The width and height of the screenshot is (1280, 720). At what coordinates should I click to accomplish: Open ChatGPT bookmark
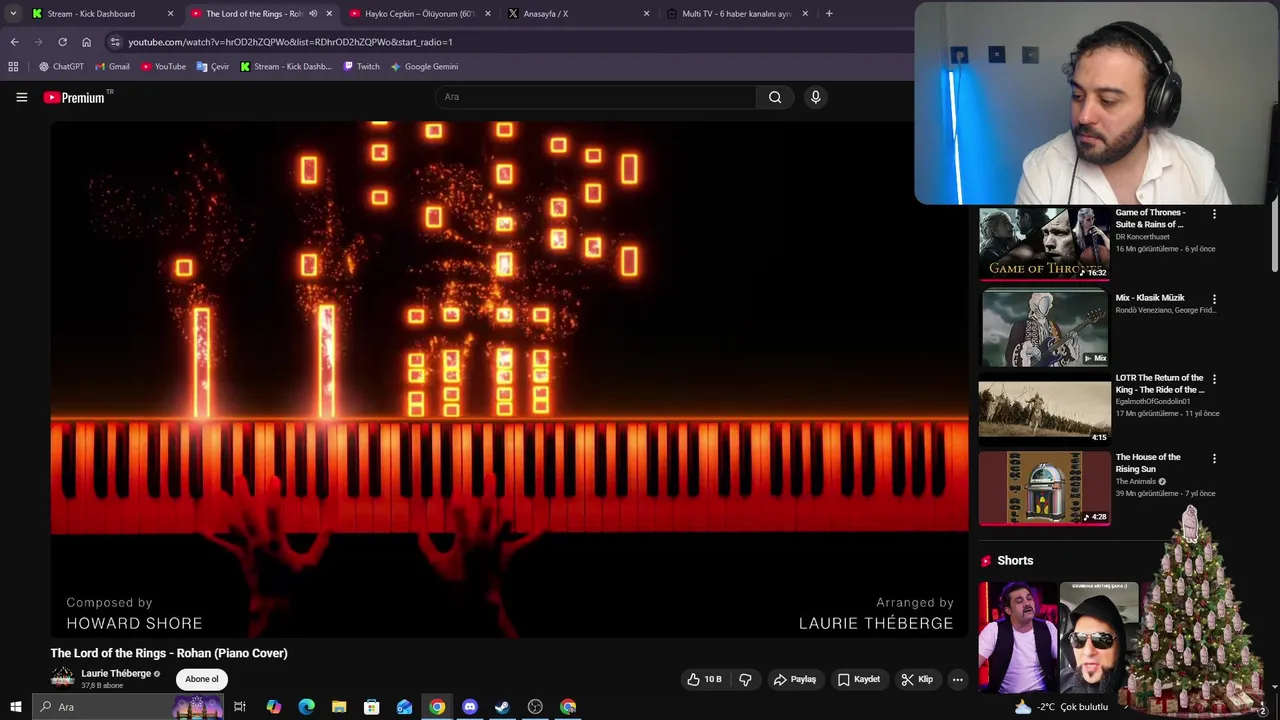point(61,67)
